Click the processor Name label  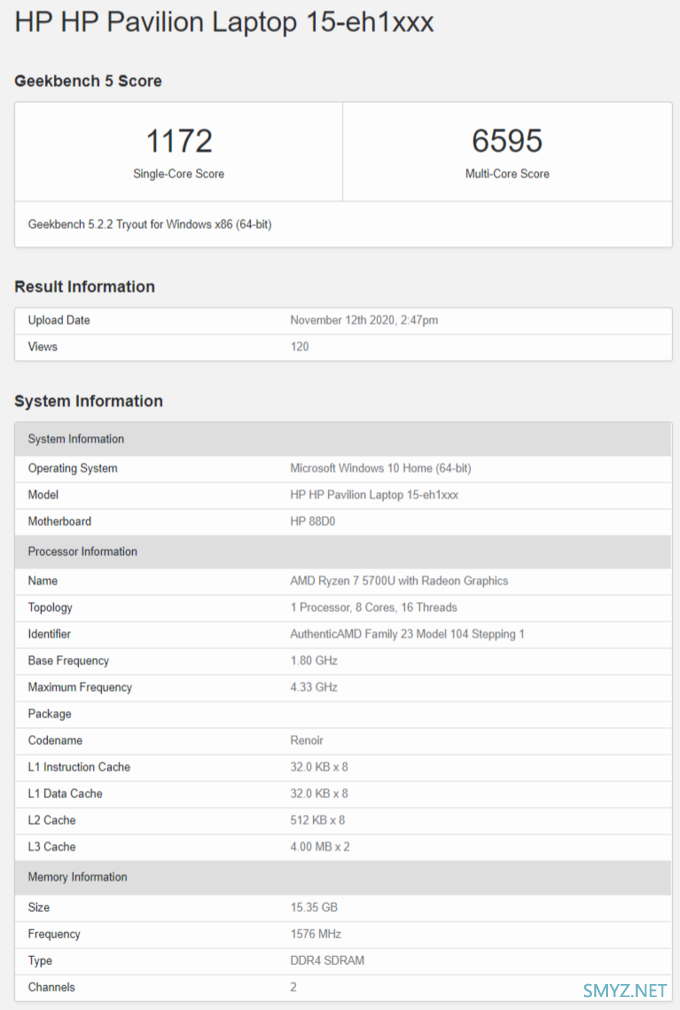[x=42, y=581]
